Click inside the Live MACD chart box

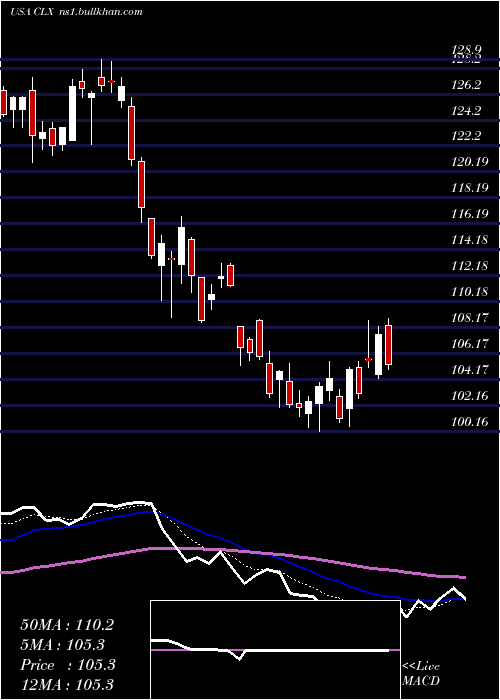pyautogui.click(x=275, y=650)
